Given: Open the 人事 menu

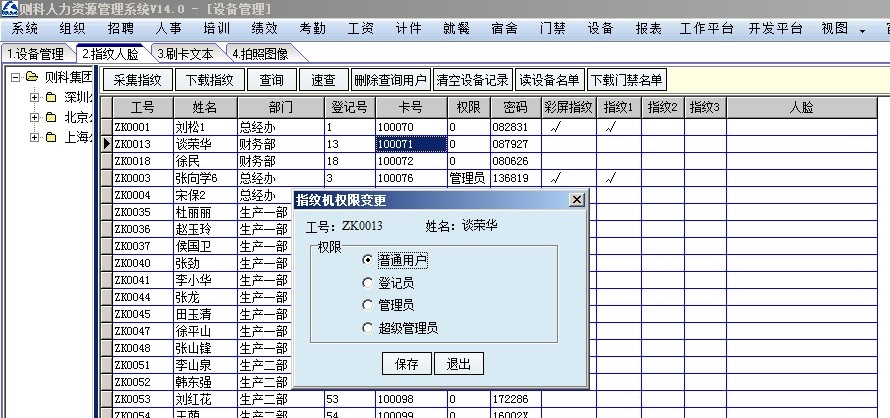Looking at the screenshot, I should tap(169, 28).
